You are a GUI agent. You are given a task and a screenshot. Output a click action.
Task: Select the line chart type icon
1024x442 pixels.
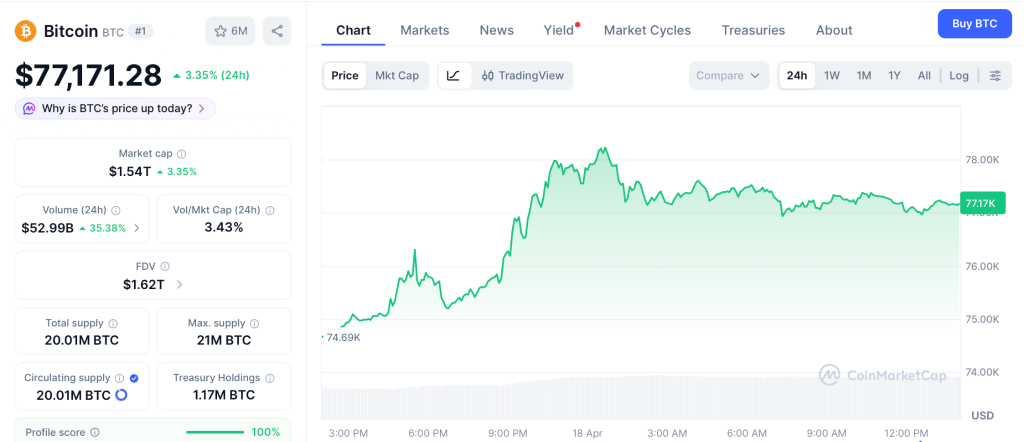coord(453,75)
